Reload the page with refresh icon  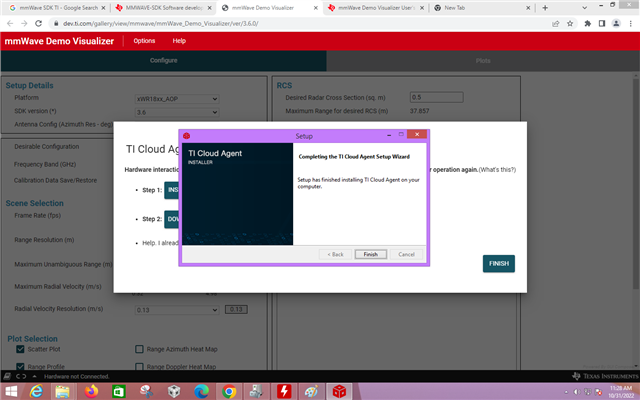click(x=38, y=24)
